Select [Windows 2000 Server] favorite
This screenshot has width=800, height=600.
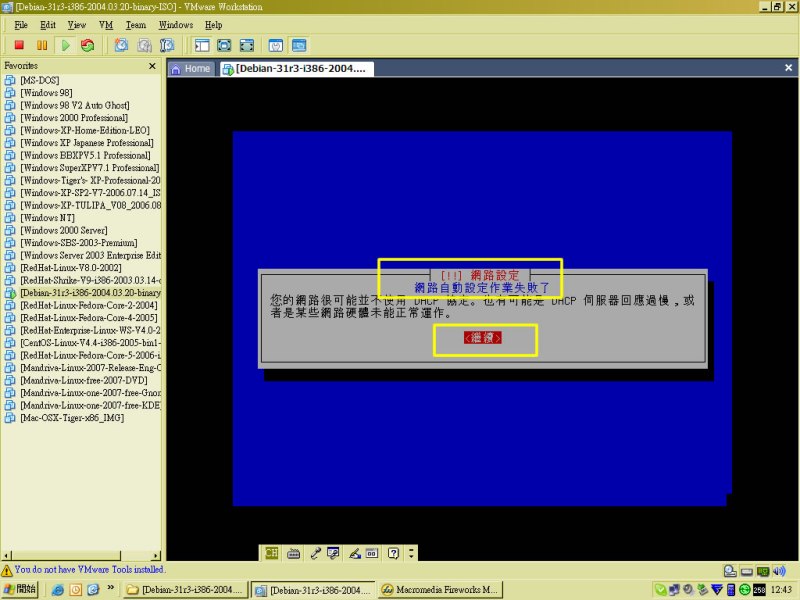(x=64, y=230)
